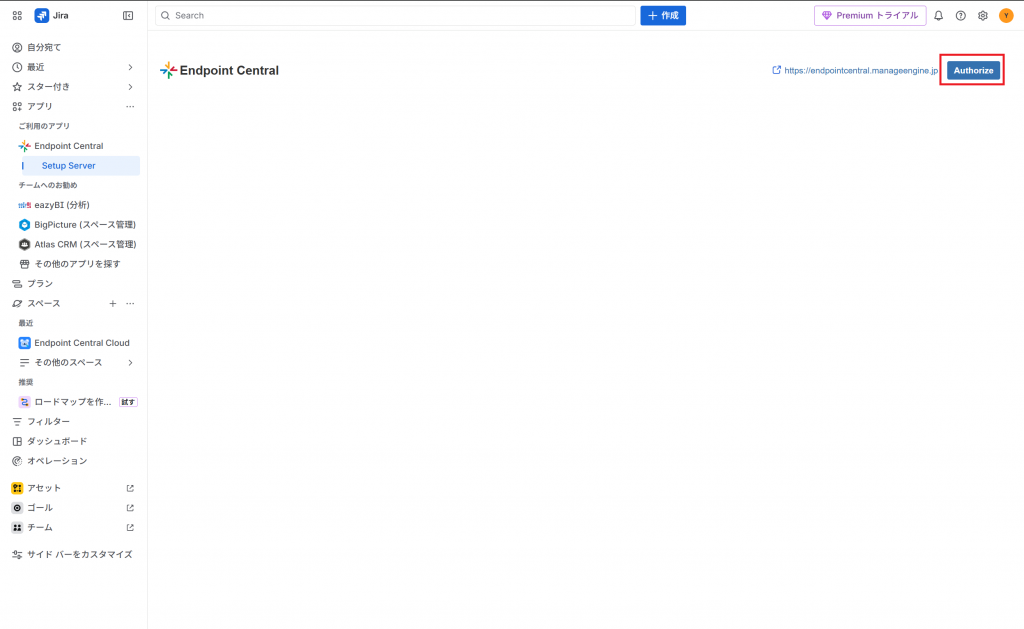
Task: Open the Premium トライアル button
Action: 870,16
